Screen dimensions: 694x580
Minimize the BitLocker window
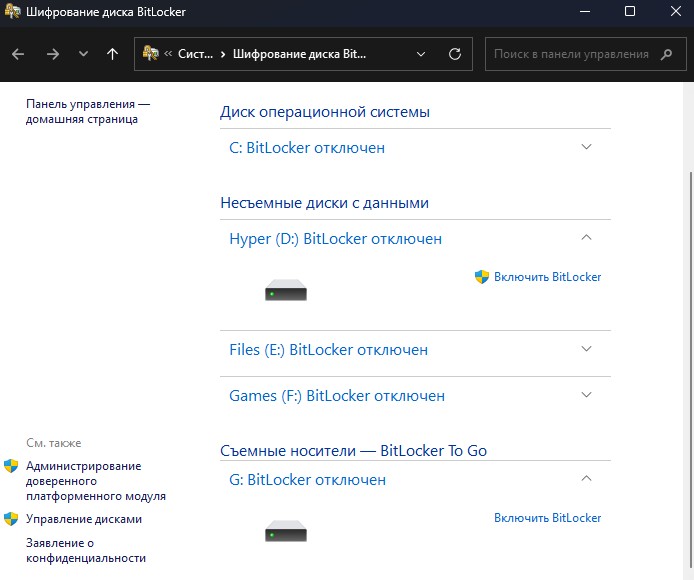click(x=585, y=12)
